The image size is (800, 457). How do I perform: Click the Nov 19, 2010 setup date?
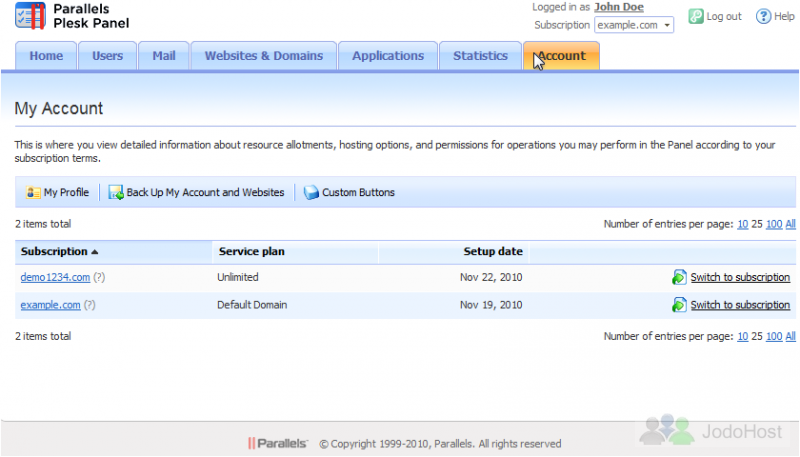click(x=491, y=304)
